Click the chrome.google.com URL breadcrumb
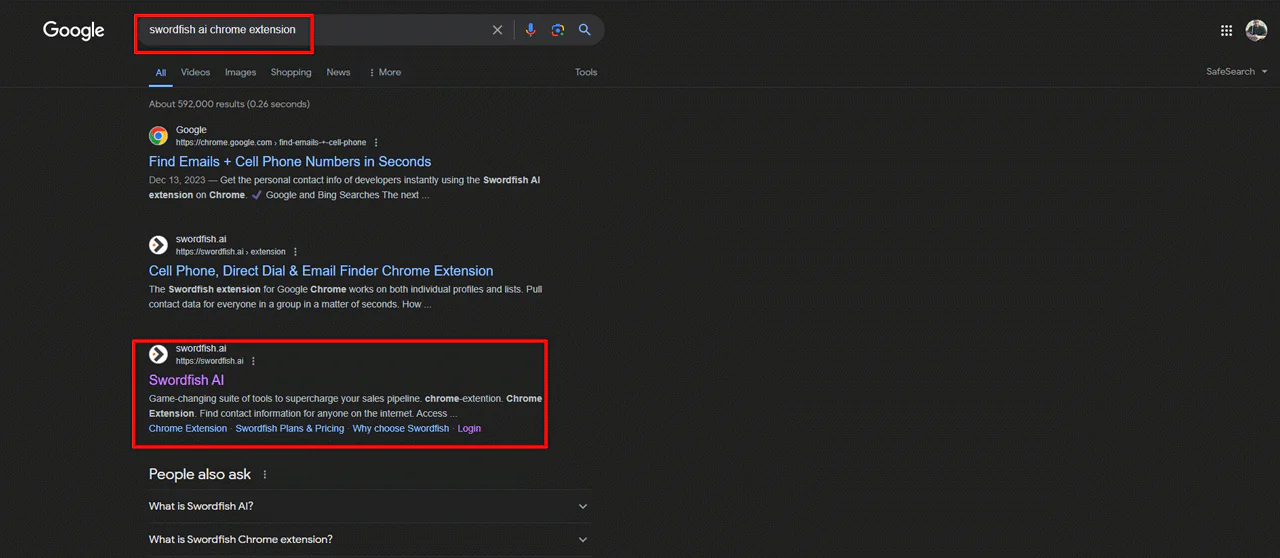1280x558 pixels. pyautogui.click(x=271, y=143)
